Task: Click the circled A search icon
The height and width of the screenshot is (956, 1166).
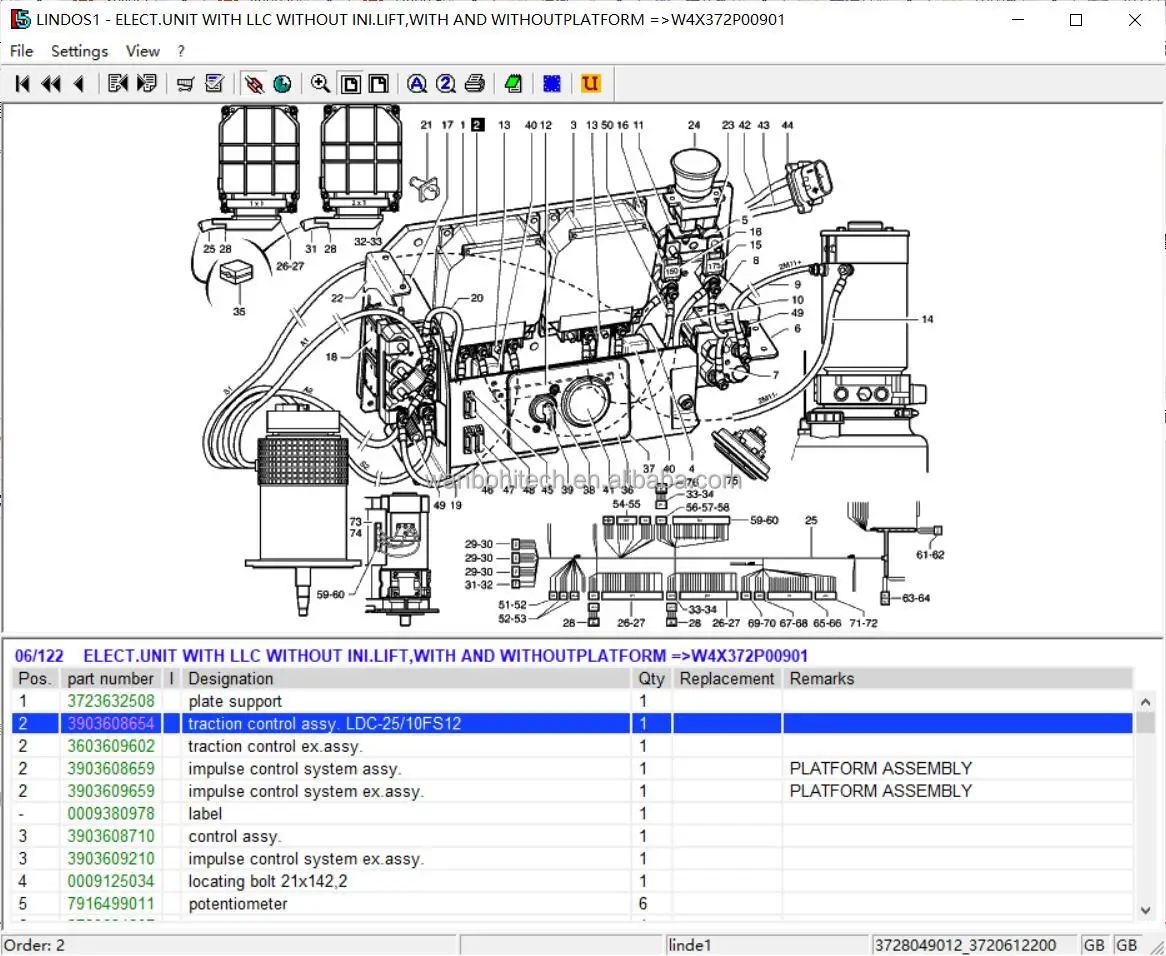Action: pos(417,84)
